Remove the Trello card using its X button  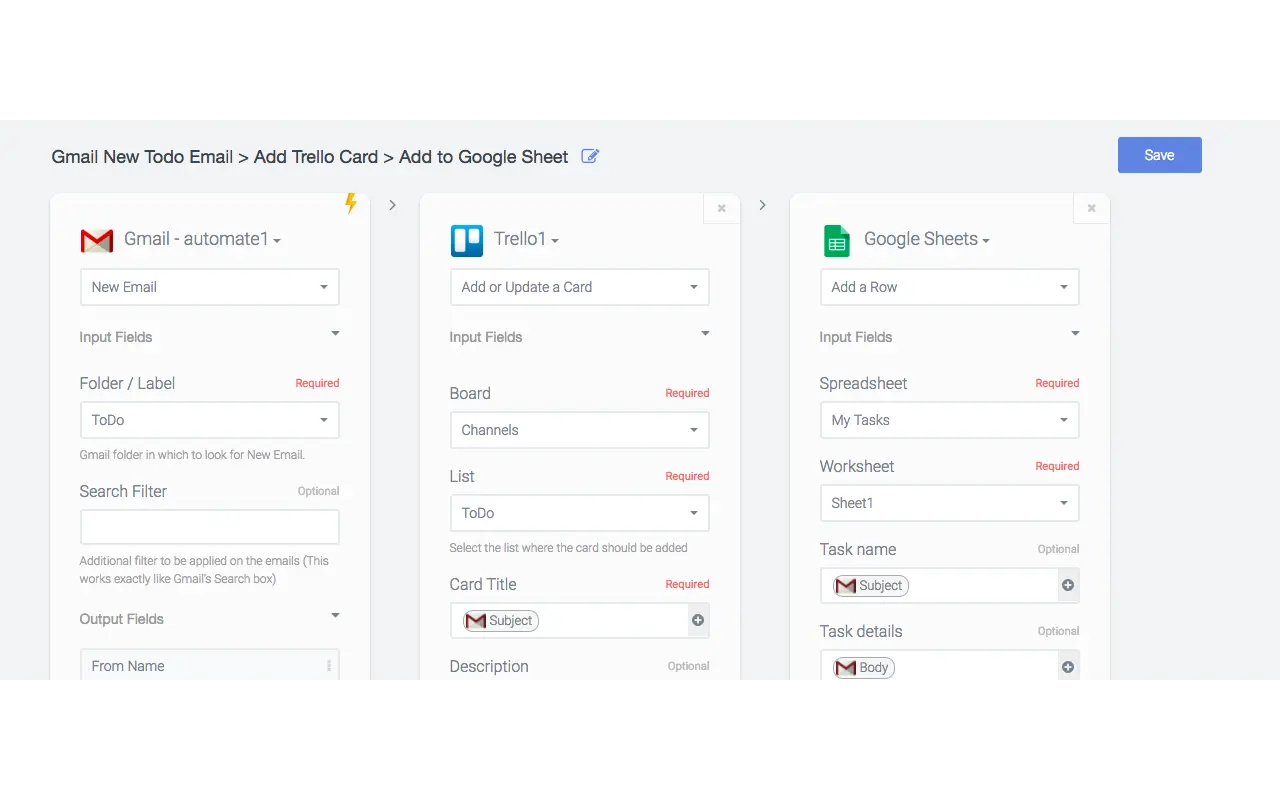click(721, 208)
